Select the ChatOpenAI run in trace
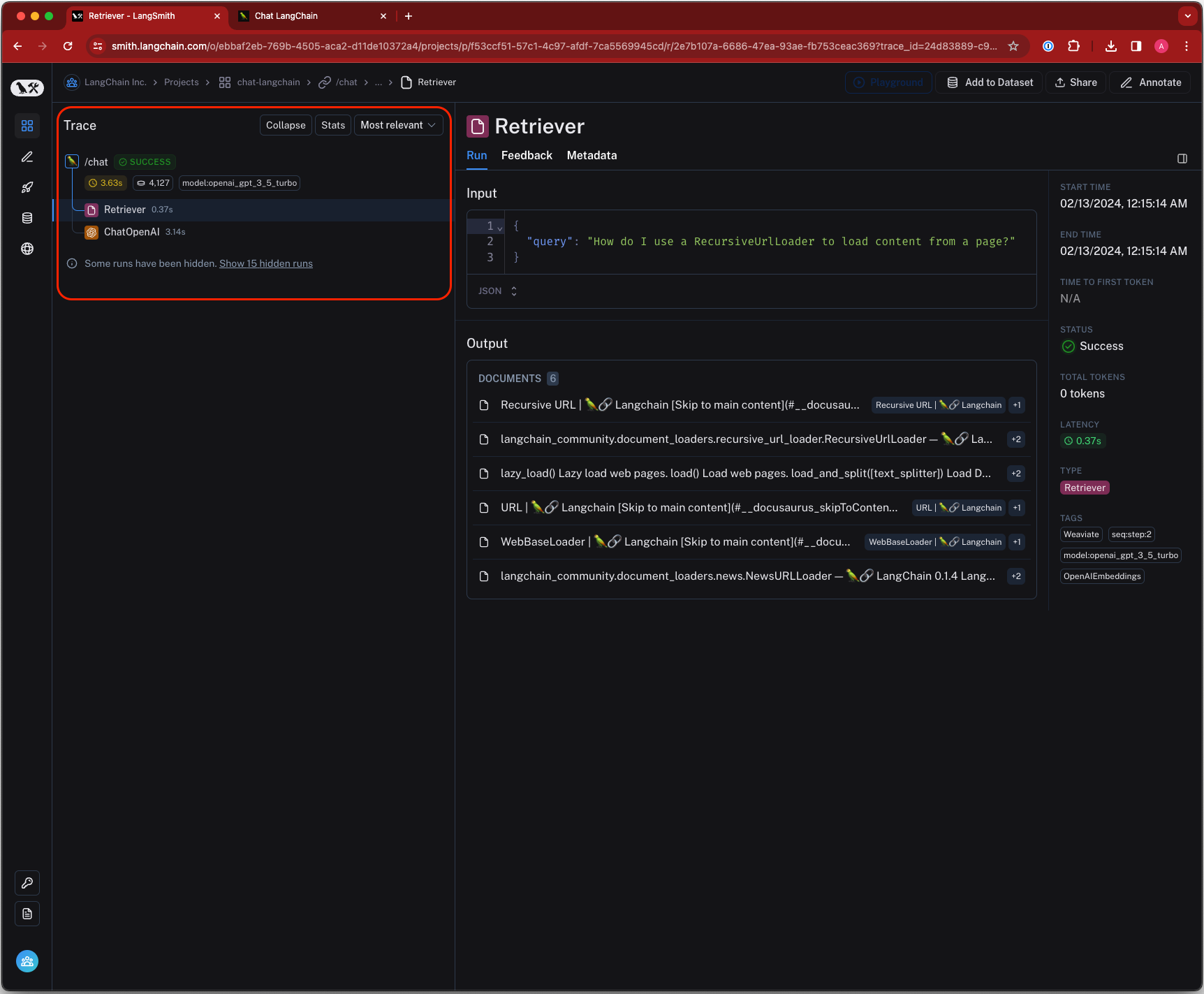The width and height of the screenshot is (1204, 994). click(x=131, y=232)
